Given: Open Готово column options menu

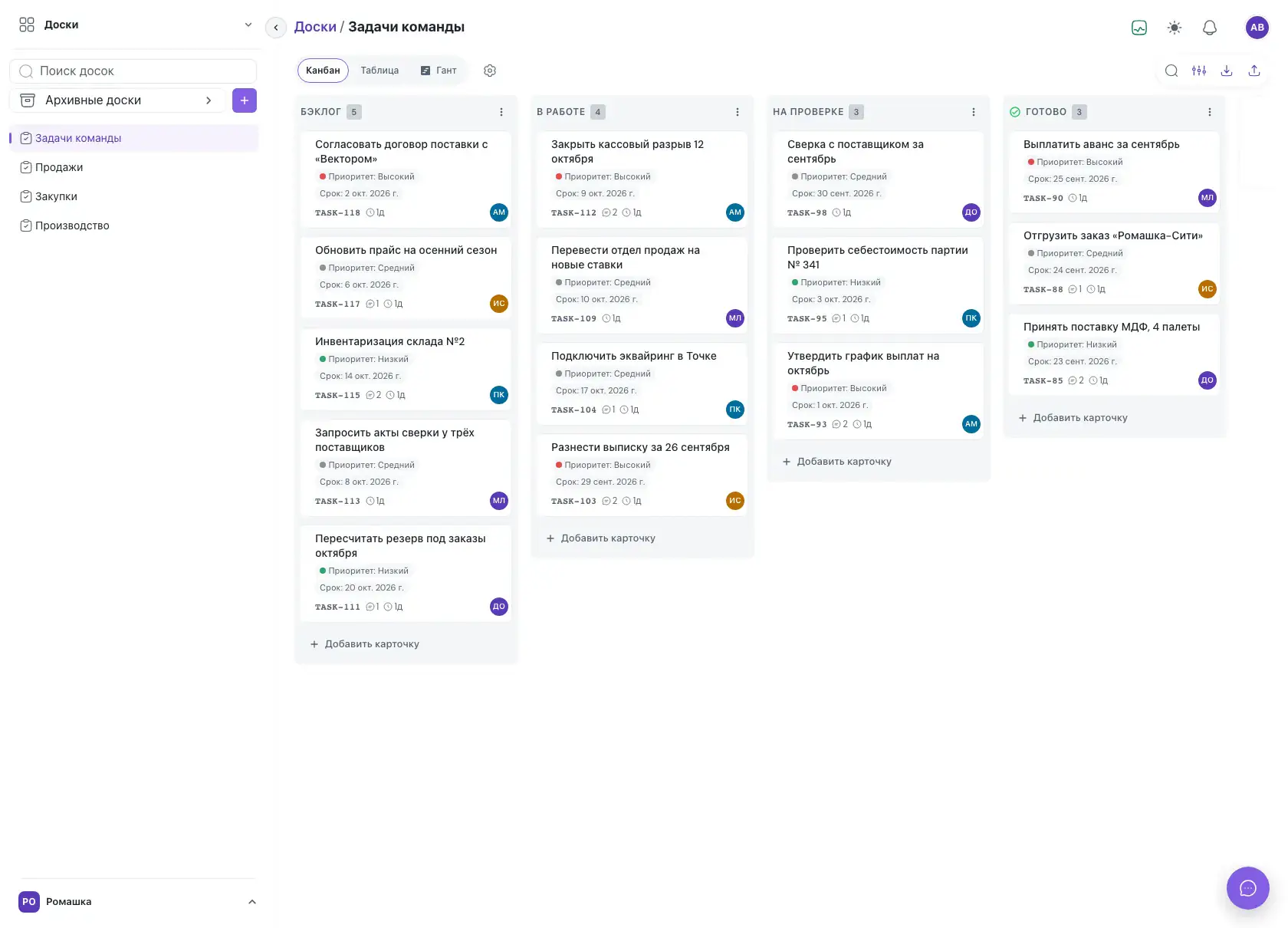Looking at the screenshot, I should point(1210,112).
